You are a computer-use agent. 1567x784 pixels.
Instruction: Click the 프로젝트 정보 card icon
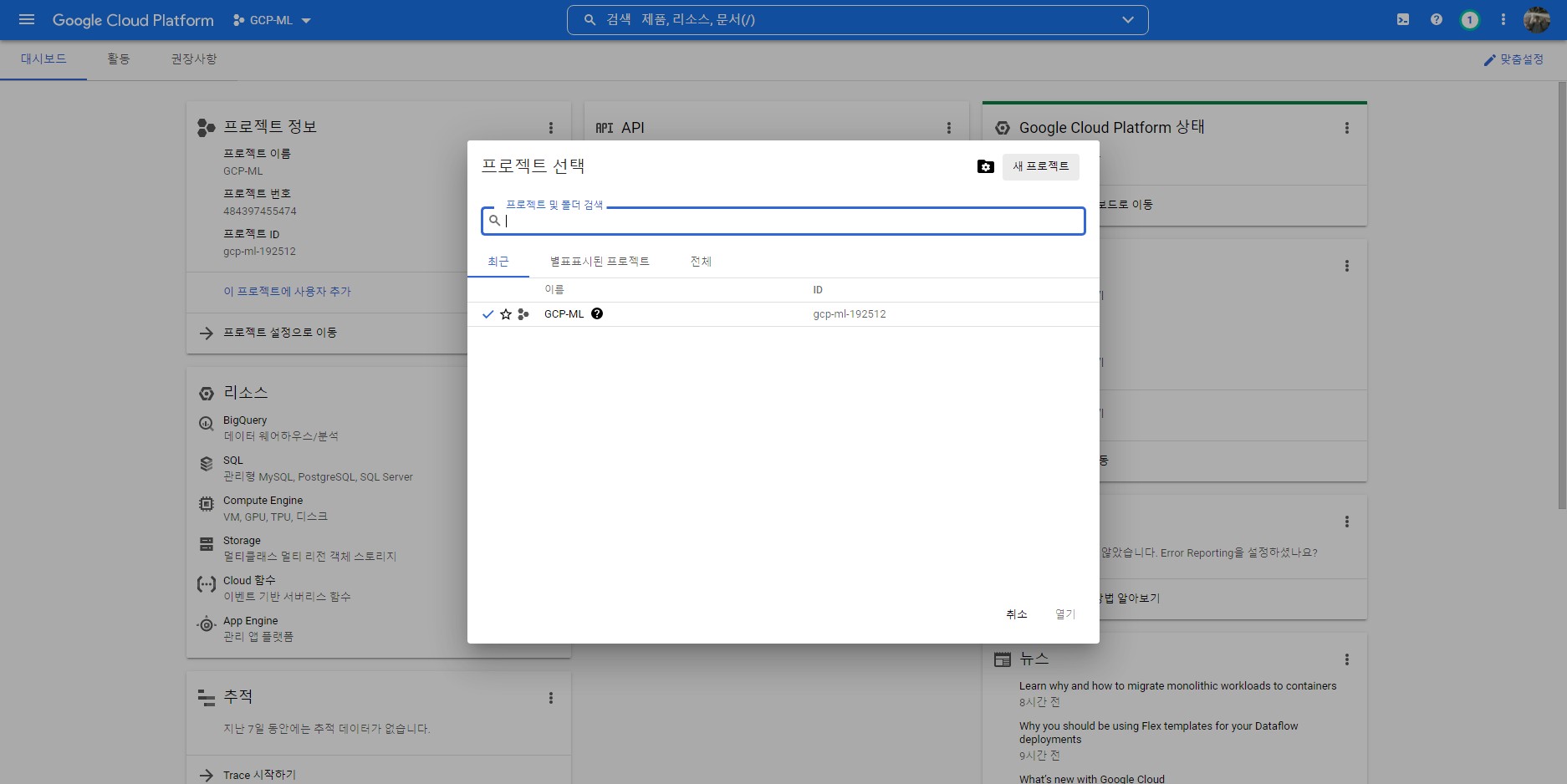[207, 128]
